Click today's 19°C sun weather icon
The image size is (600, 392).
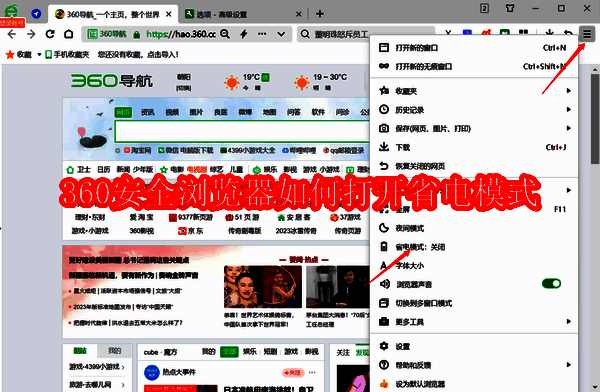[x=232, y=83]
